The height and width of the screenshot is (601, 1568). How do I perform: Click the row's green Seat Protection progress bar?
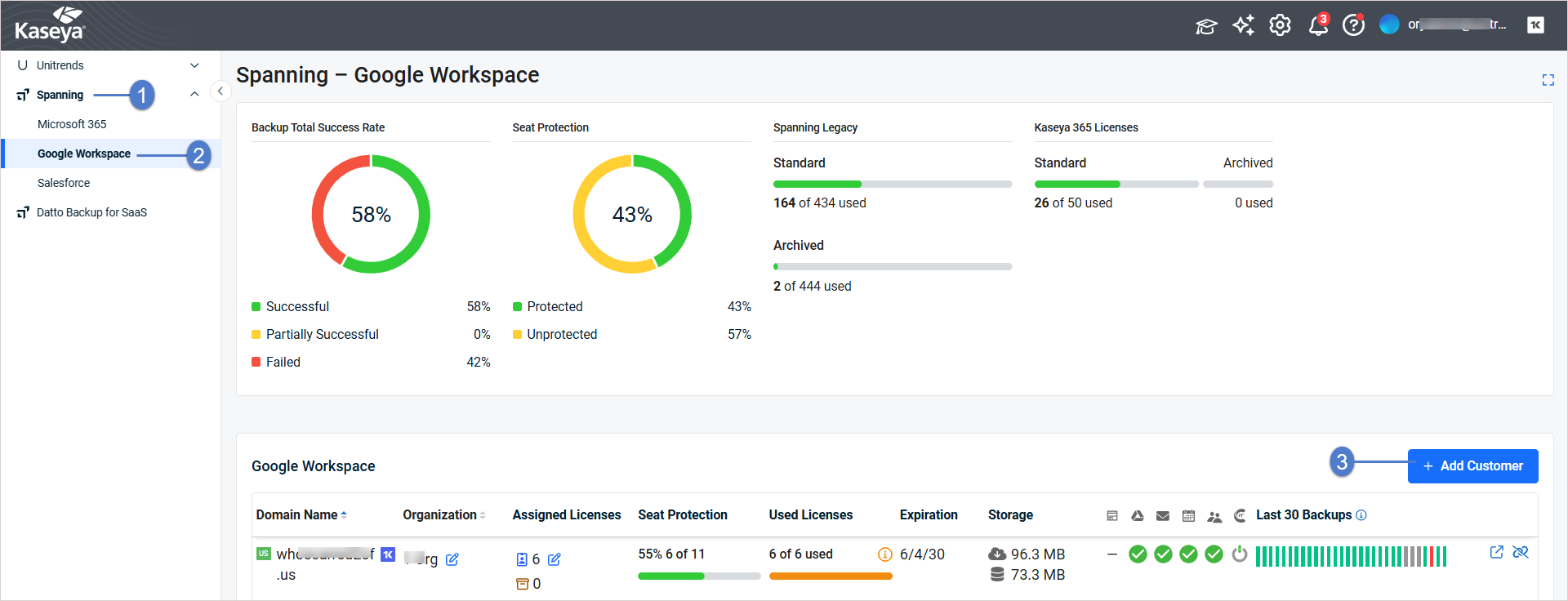[699, 577]
